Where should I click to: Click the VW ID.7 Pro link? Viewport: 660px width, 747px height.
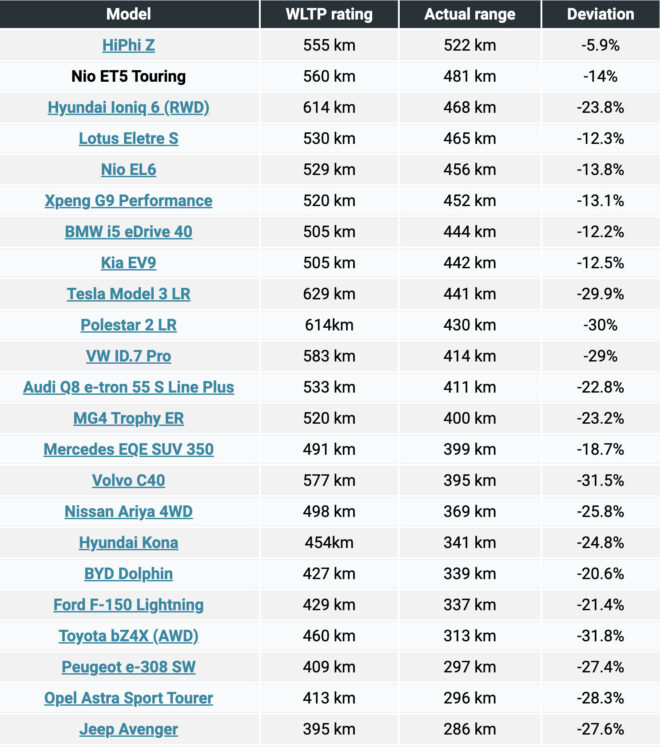tap(128, 356)
